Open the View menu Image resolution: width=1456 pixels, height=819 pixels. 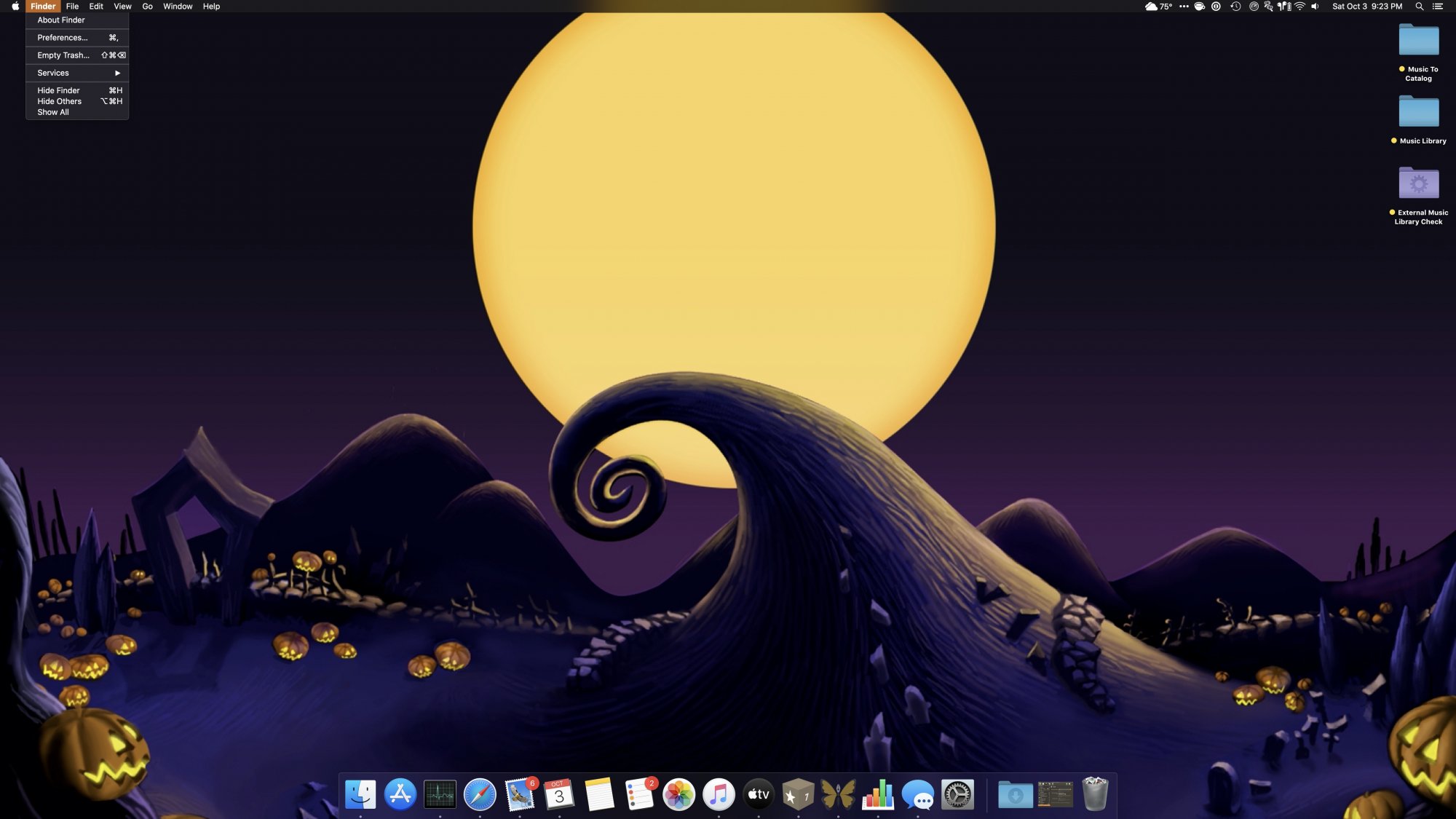pos(122,7)
